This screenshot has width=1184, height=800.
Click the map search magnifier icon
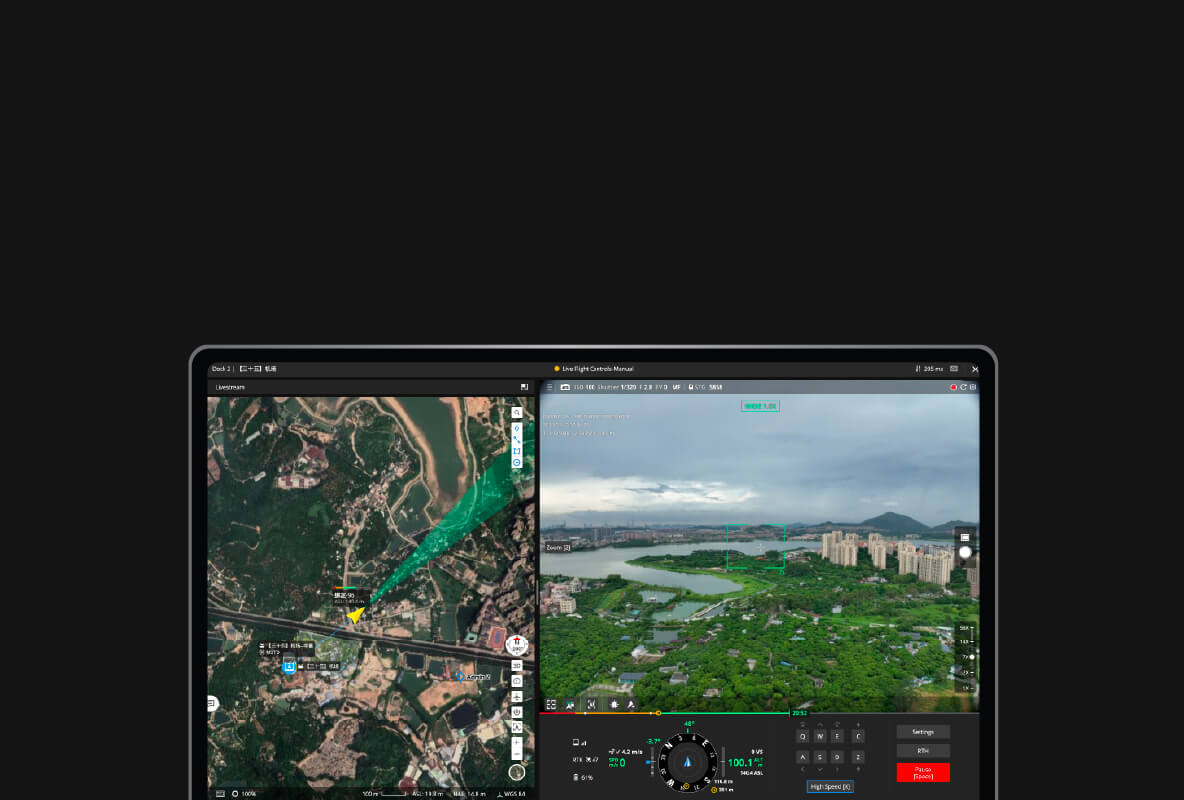pyautogui.click(x=517, y=412)
